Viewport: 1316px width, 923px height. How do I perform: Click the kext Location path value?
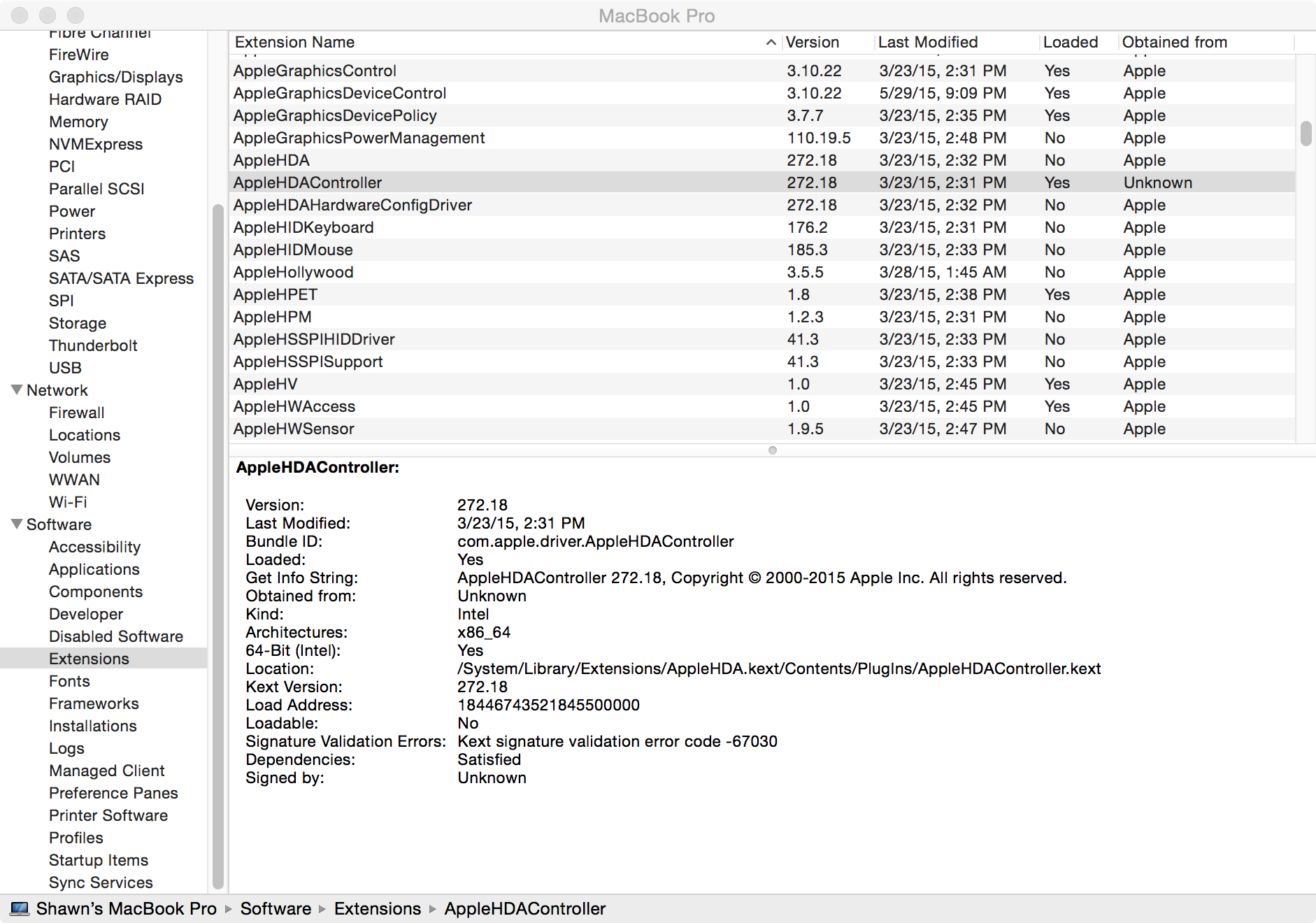coord(779,668)
